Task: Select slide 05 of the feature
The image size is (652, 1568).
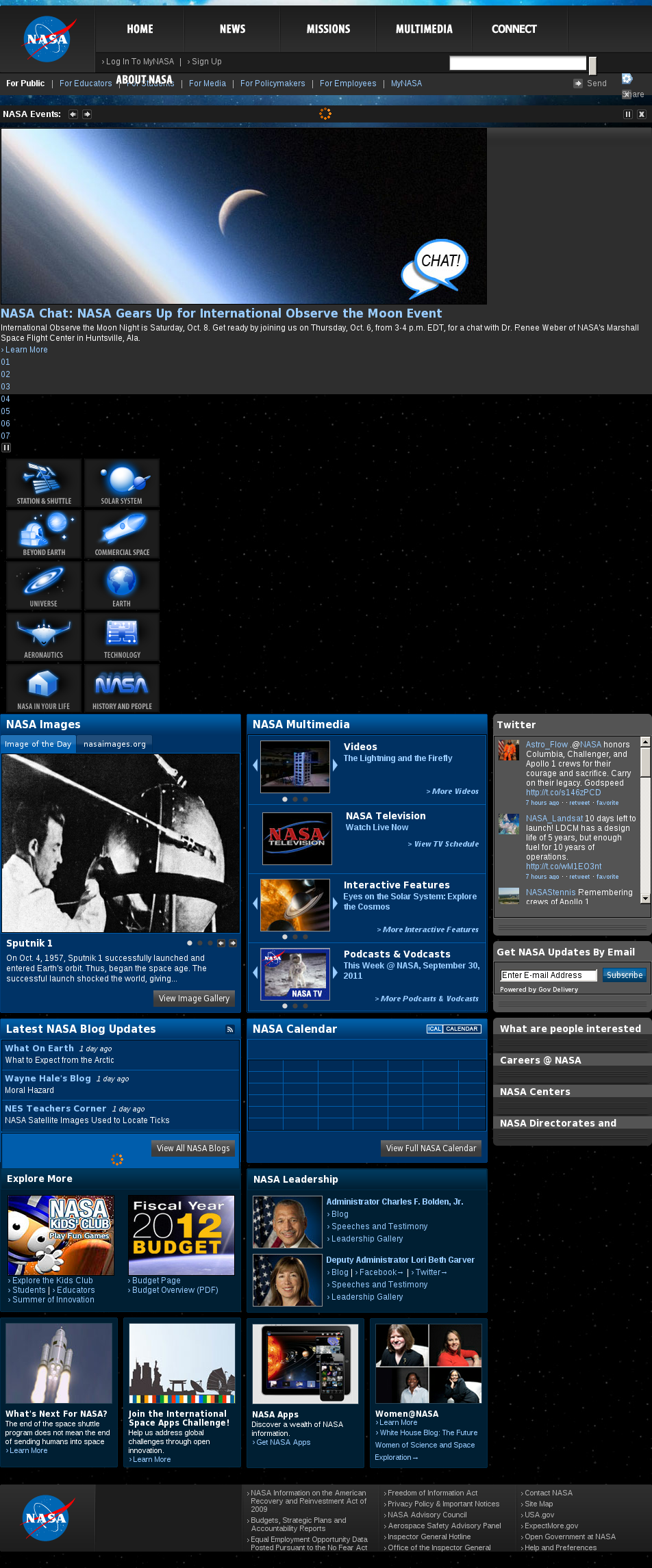Action: tap(5, 411)
